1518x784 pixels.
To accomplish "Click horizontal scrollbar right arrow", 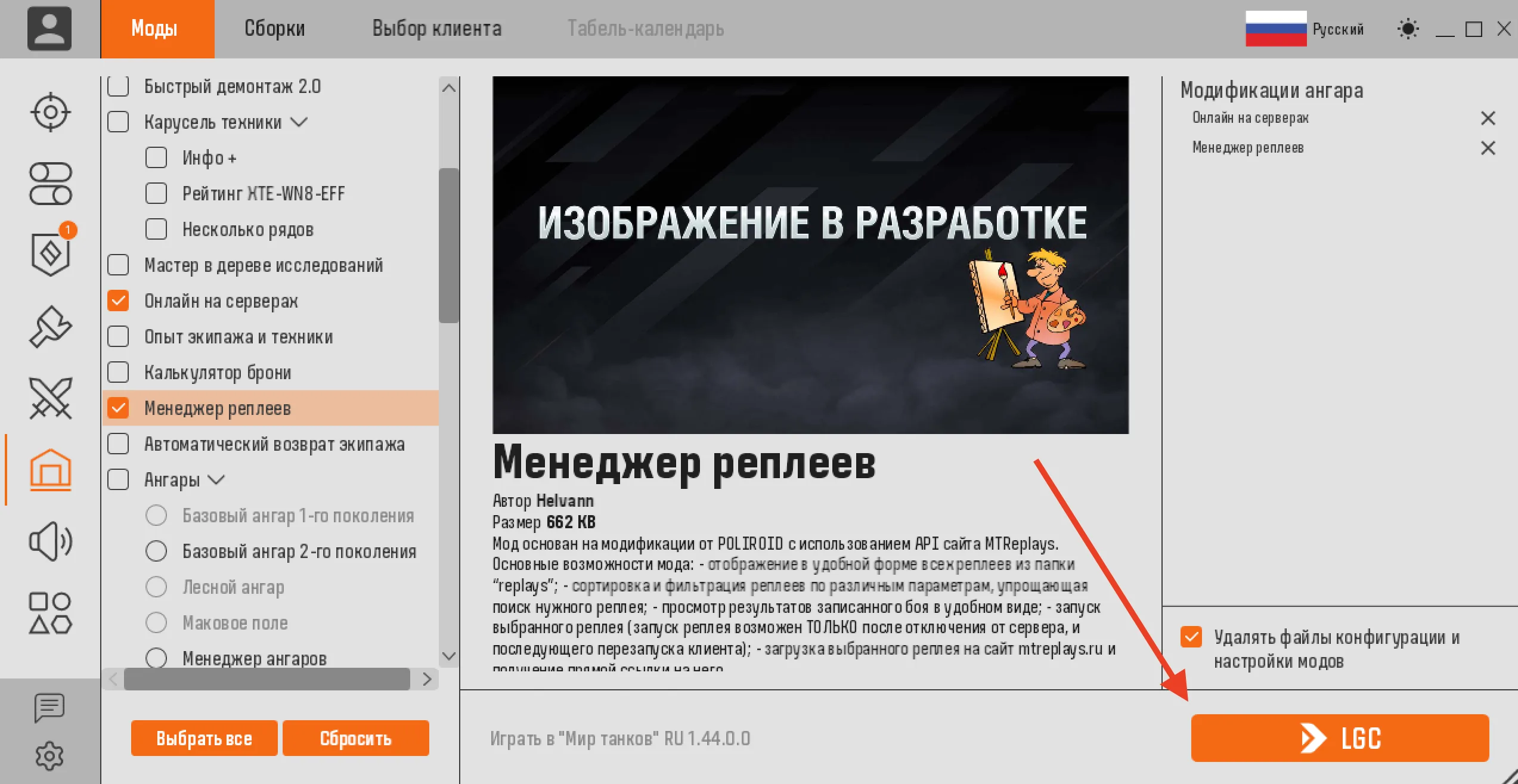I will point(427,679).
